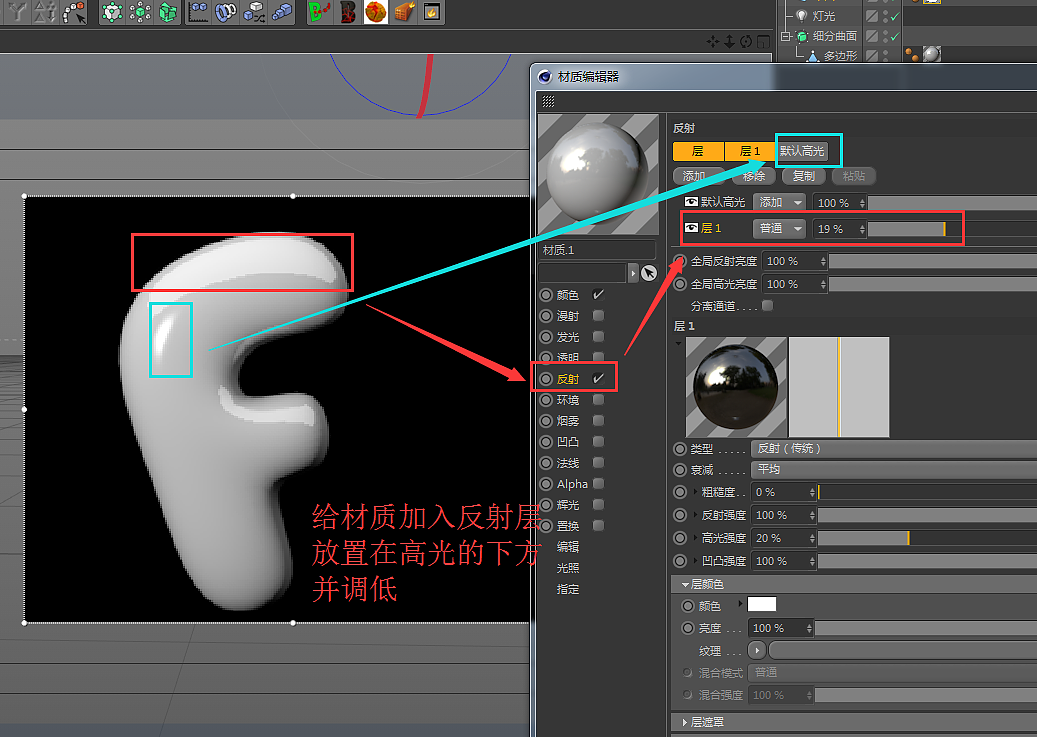
Task: Expand the 粗糙度 parameter triangle
Action: [x=695, y=492]
